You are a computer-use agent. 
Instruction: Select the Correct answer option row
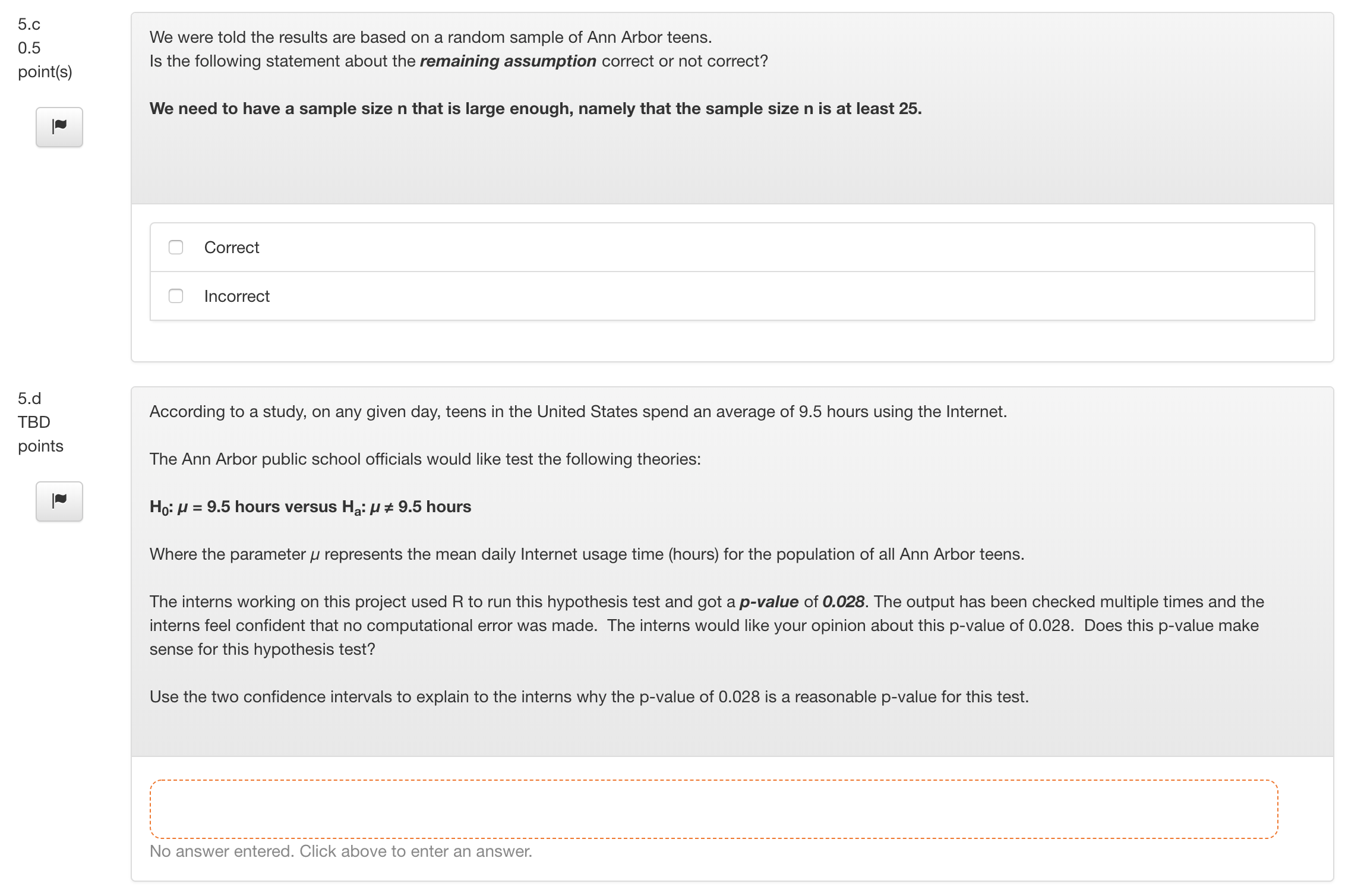[x=232, y=247]
